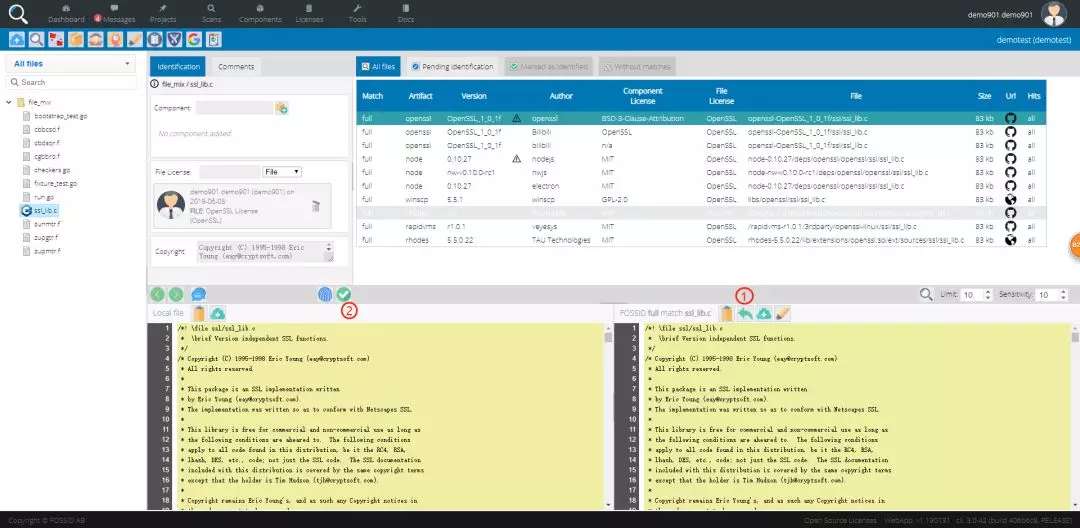Click the cloud upload icon in blue toolbar
Screen dimensions: 1080x528
tap(17, 39)
